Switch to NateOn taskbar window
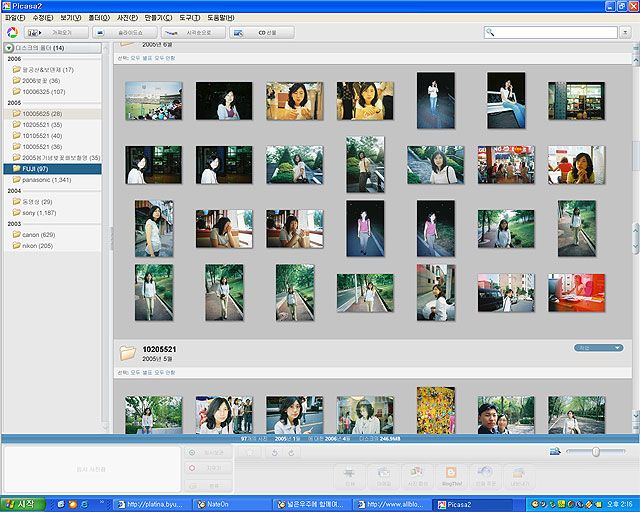 point(232,505)
